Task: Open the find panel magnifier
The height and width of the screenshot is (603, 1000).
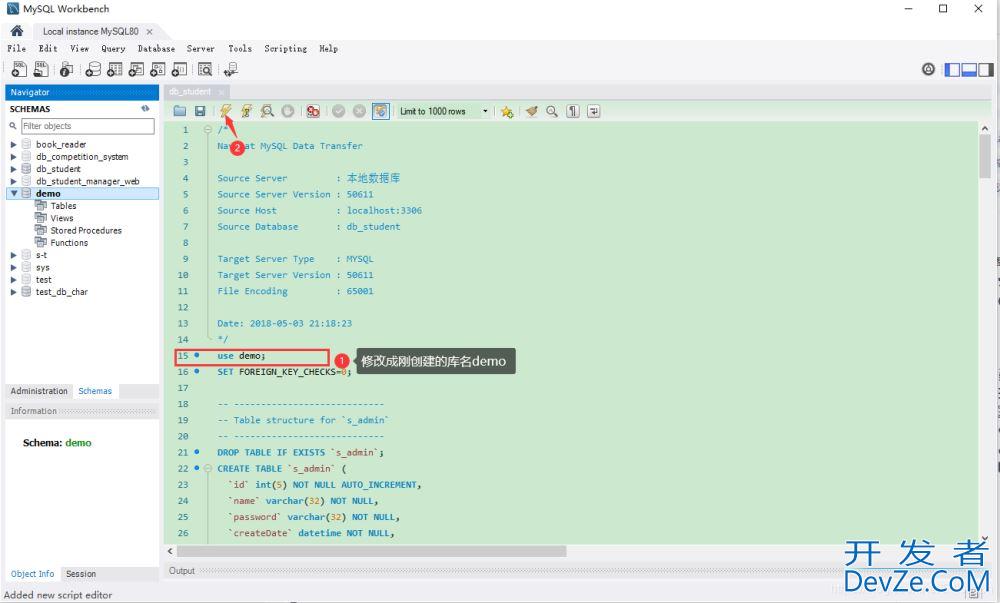Action: point(552,112)
